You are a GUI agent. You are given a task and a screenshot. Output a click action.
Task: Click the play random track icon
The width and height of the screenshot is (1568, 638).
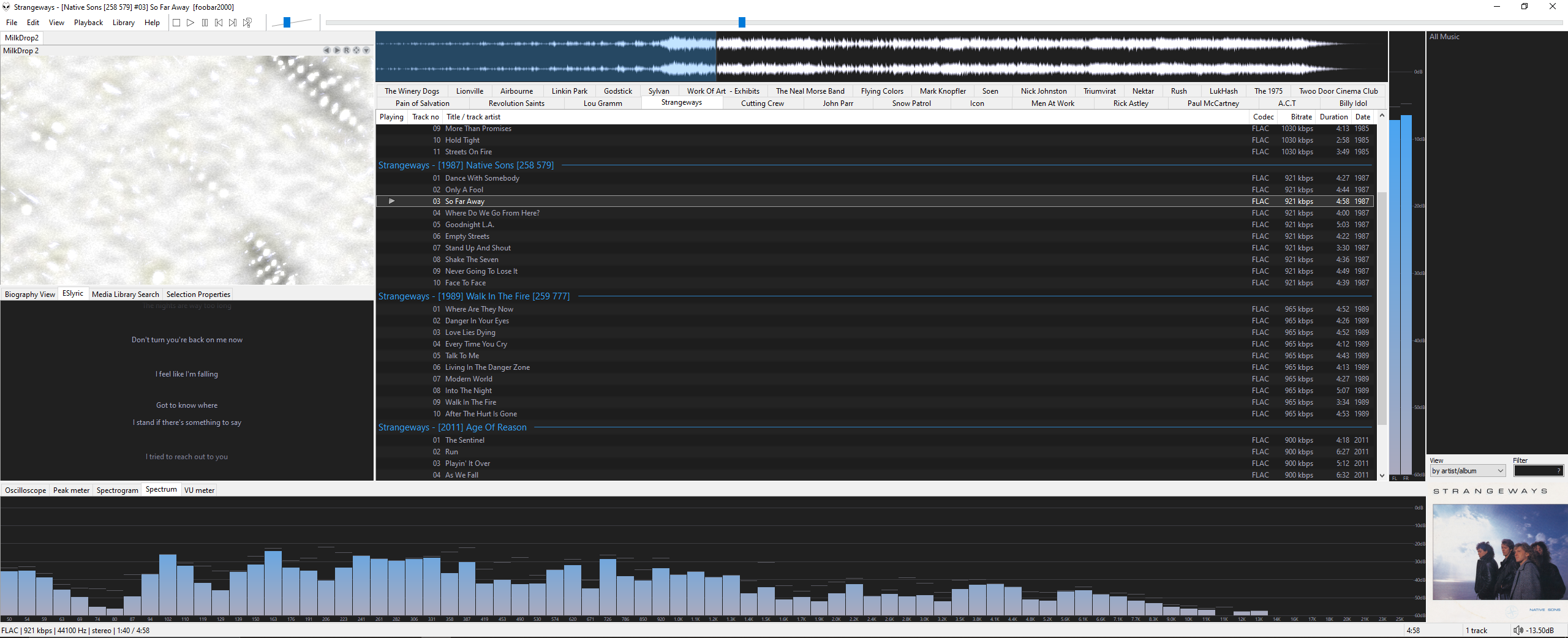[x=247, y=23]
